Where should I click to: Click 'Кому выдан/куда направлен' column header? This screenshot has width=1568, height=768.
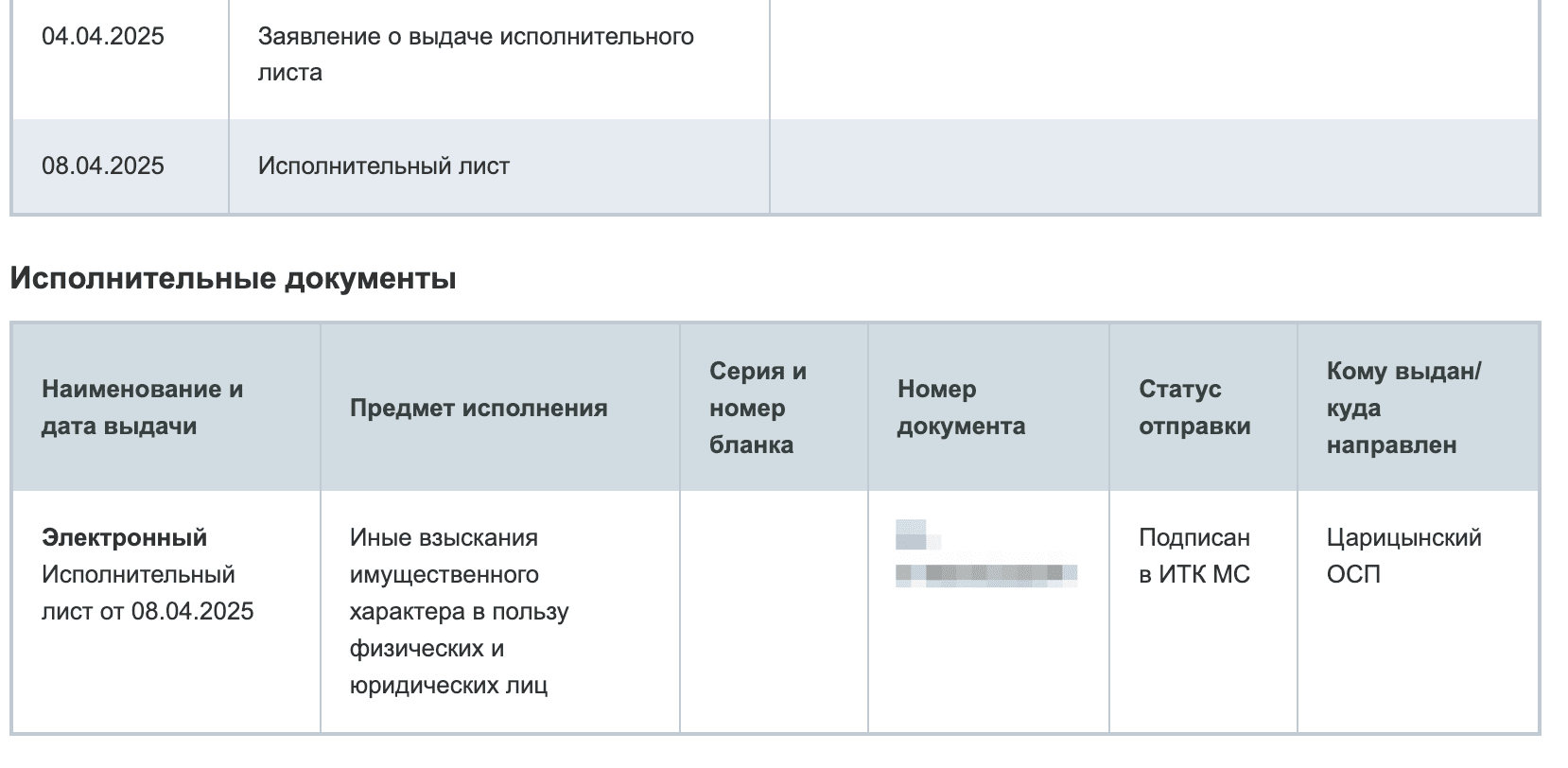(1402, 408)
